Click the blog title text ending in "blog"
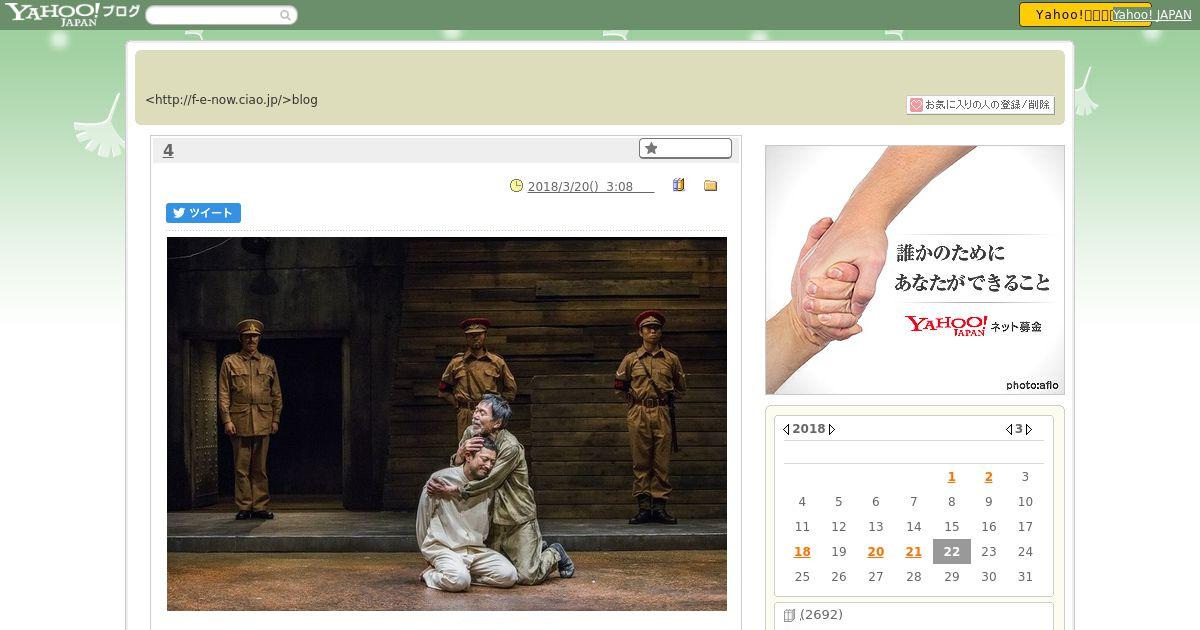This screenshot has height=630, width=1200. [232, 100]
